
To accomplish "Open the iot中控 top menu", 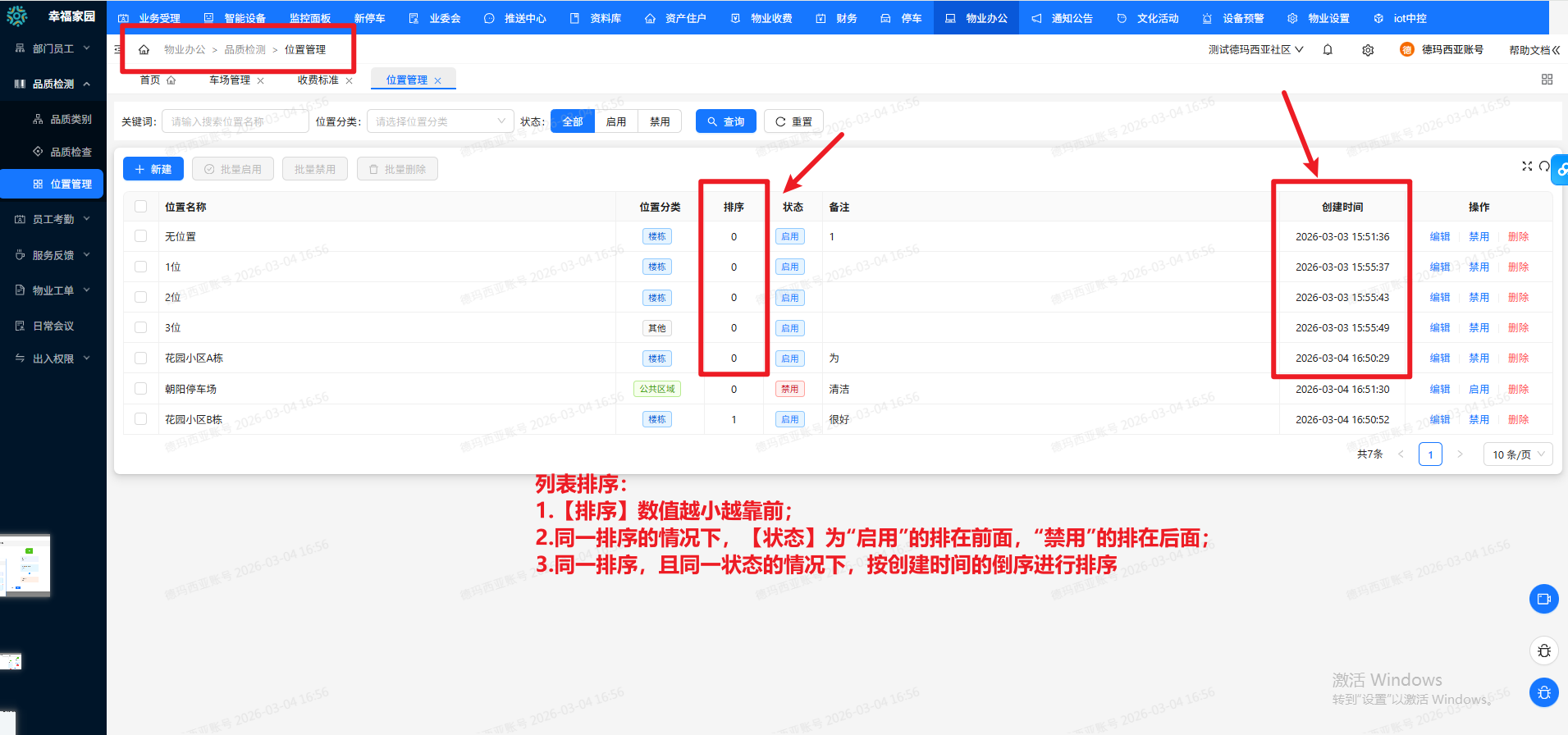I will pyautogui.click(x=1400, y=18).
